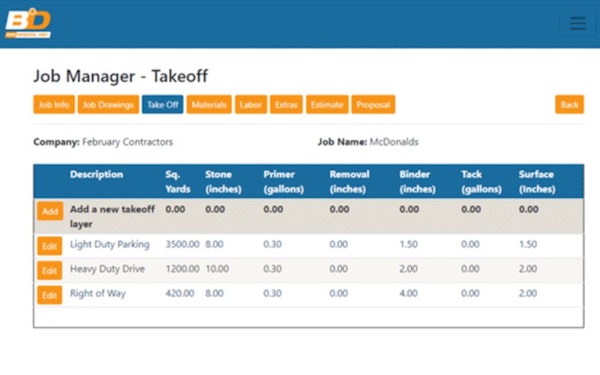Click the Primer (gallons) column header

point(284,182)
